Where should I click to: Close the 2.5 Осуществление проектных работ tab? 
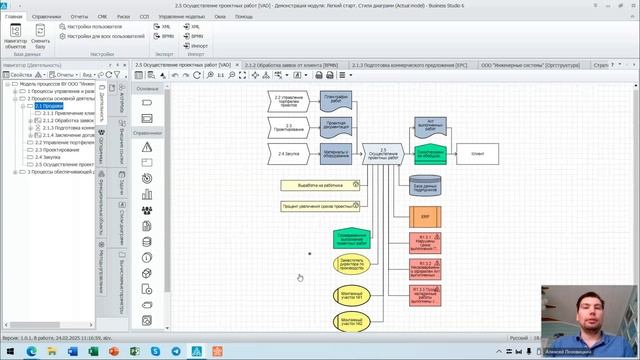click(x=237, y=65)
